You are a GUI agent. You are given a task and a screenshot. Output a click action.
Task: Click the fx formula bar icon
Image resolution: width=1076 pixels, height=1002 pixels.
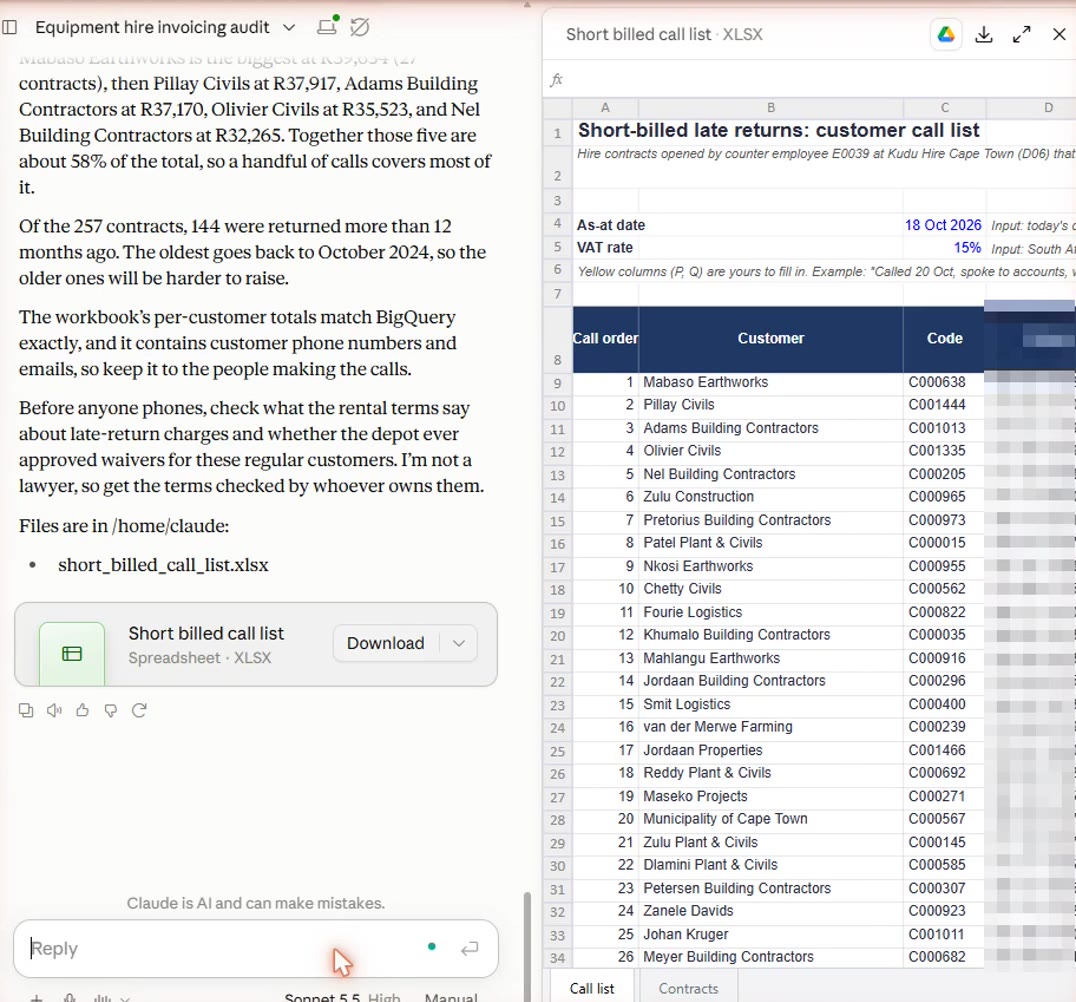[x=557, y=80]
